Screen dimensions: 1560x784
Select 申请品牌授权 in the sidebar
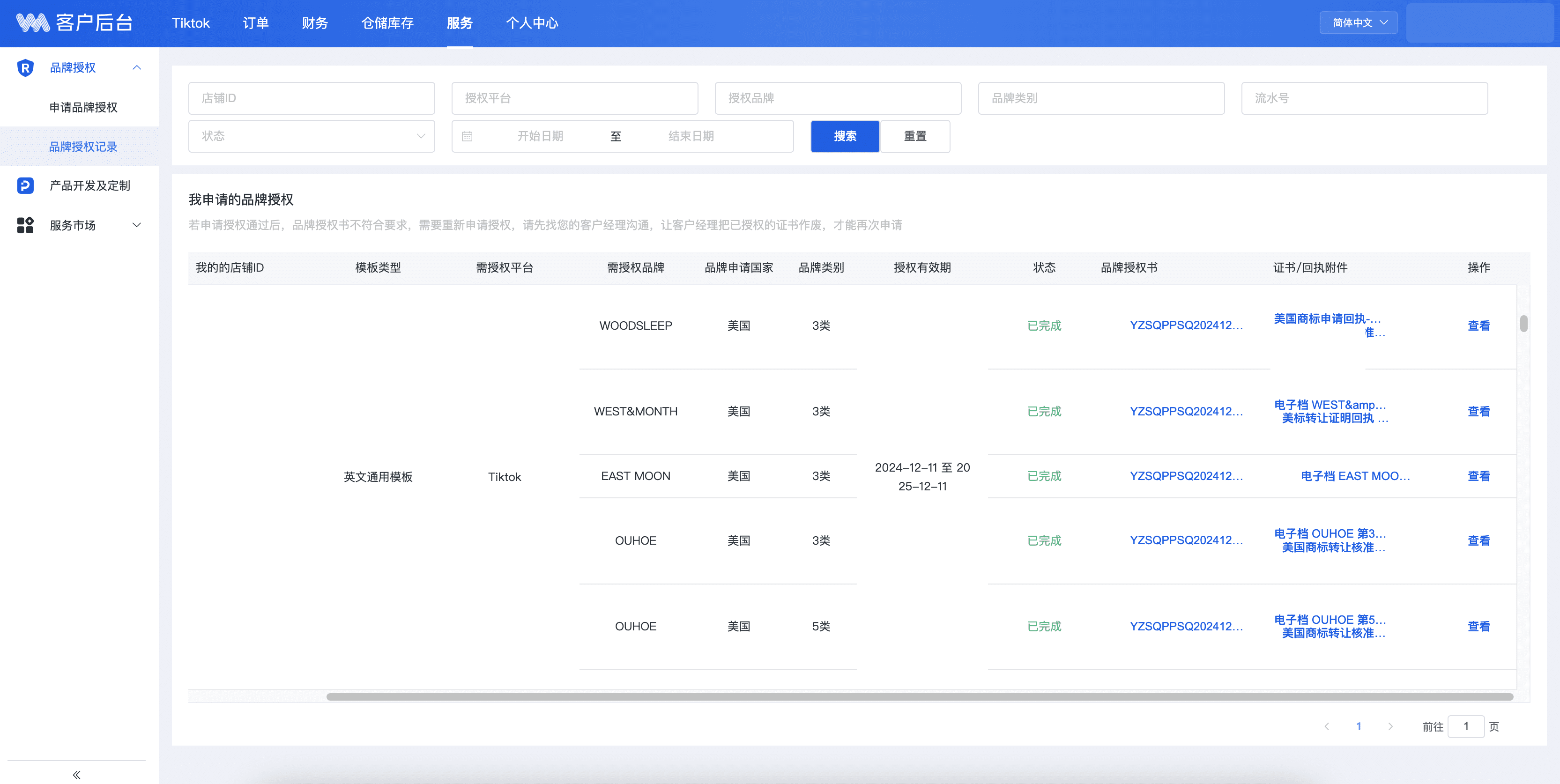click(x=83, y=107)
